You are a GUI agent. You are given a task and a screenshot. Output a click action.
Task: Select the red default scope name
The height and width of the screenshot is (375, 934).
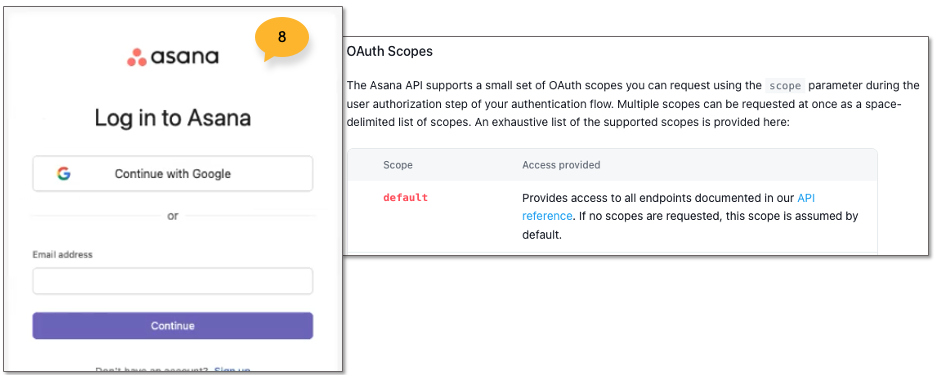coord(406,198)
